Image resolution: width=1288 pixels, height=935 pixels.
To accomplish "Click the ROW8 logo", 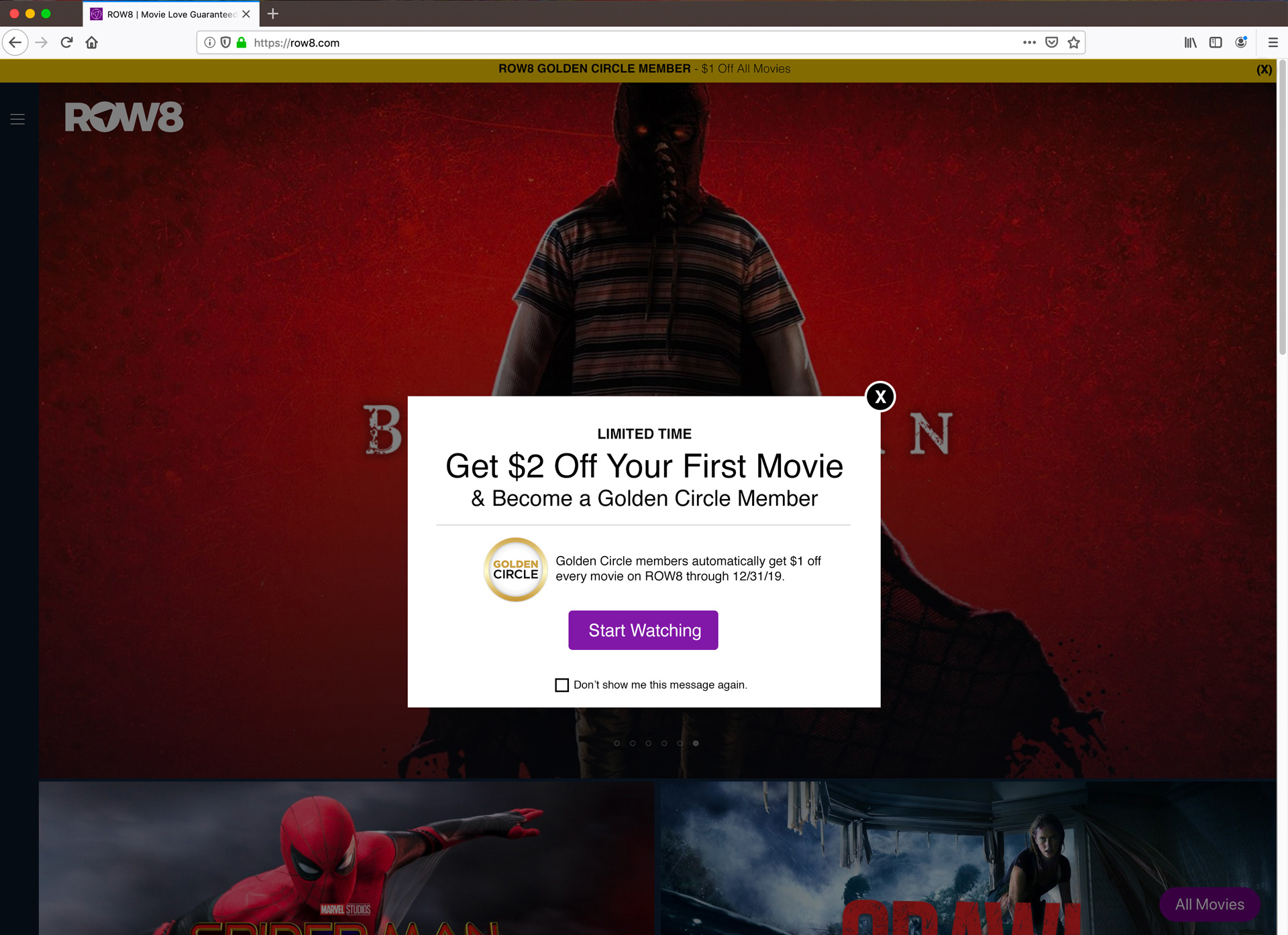I will point(124,117).
